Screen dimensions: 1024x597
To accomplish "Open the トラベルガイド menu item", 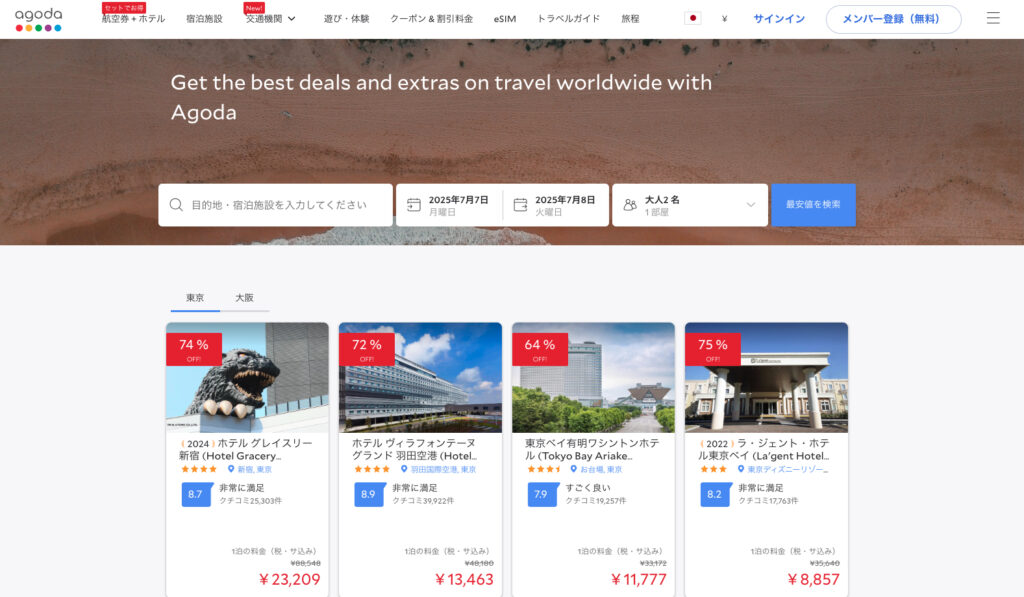I will tap(568, 19).
